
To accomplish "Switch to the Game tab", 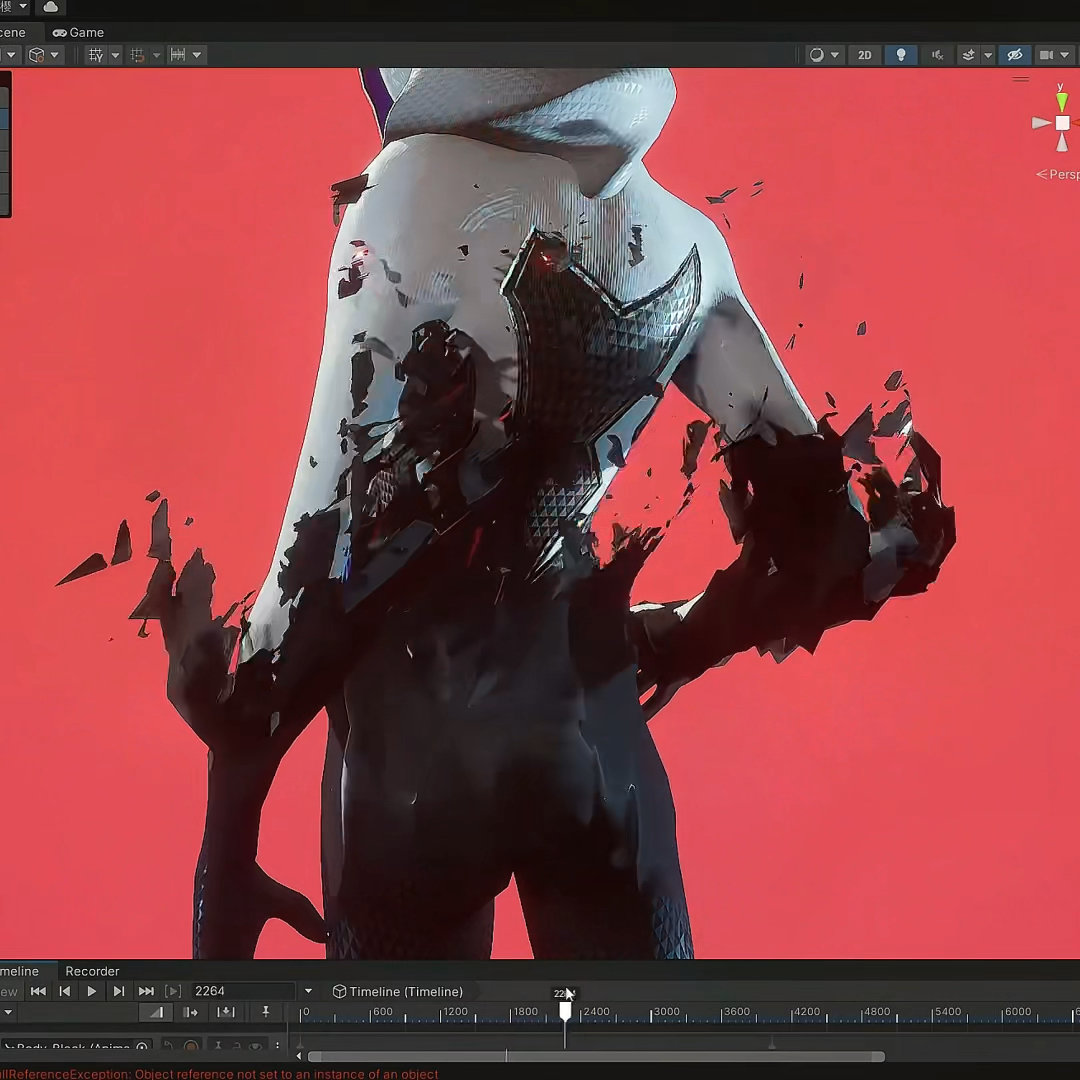I will [78, 32].
